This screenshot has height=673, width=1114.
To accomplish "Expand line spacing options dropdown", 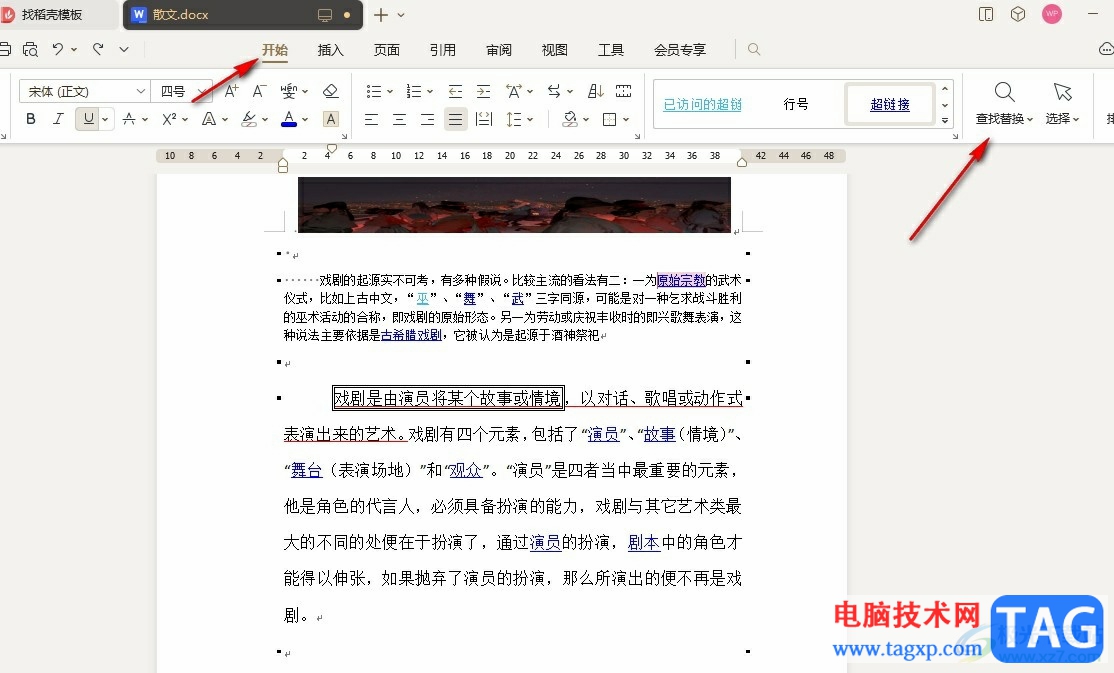I will 530,119.
